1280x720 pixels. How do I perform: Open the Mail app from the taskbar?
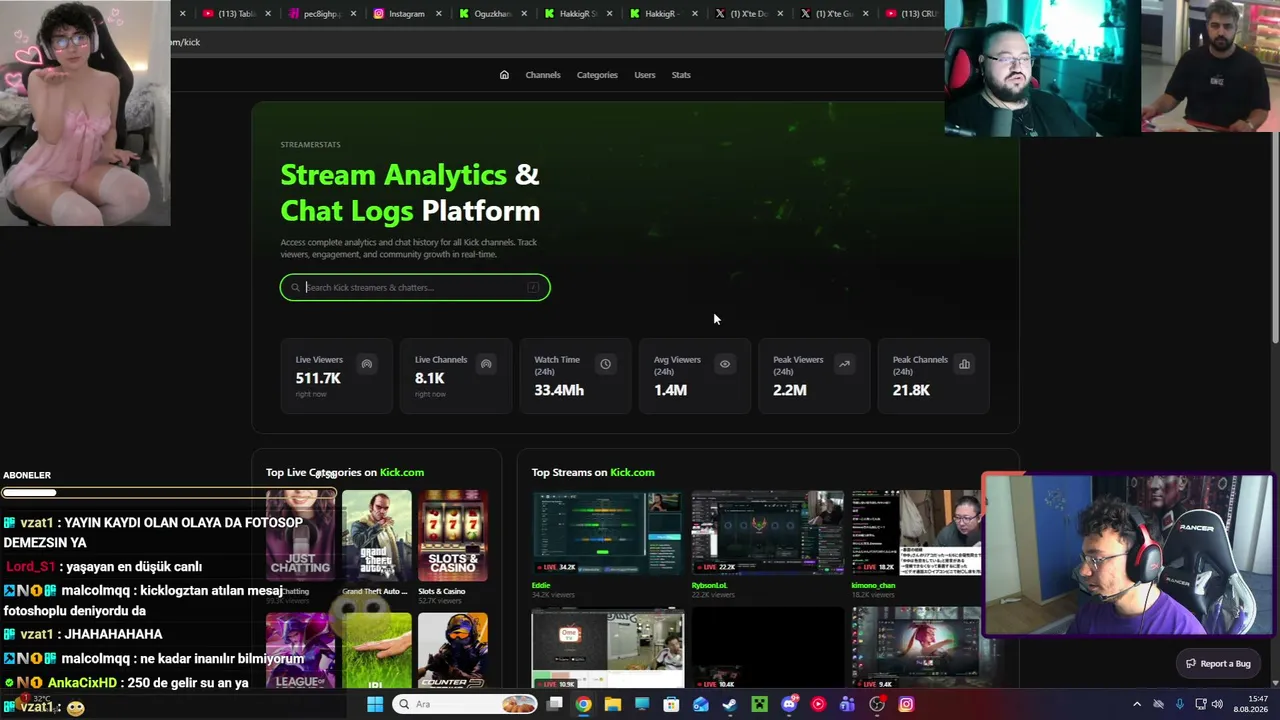[701, 704]
